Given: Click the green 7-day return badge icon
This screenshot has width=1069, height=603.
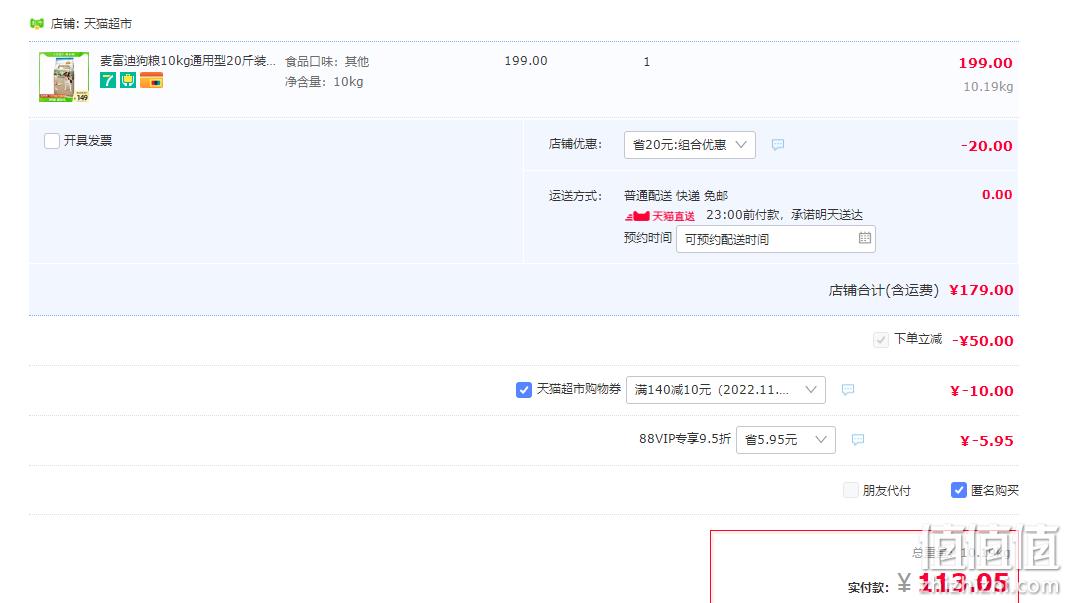Looking at the screenshot, I should (x=108, y=80).
